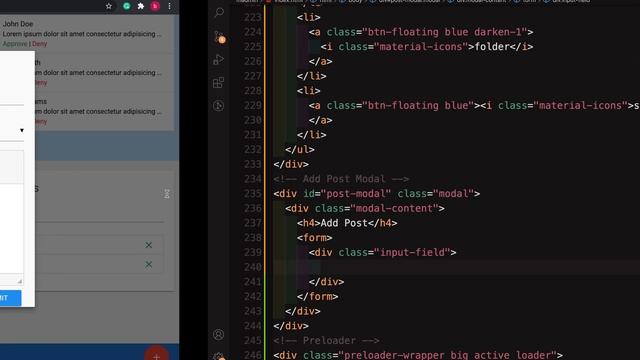640x360 pixels.
Task: Open the green Grammarly extension icon
Action: point(127,6)
